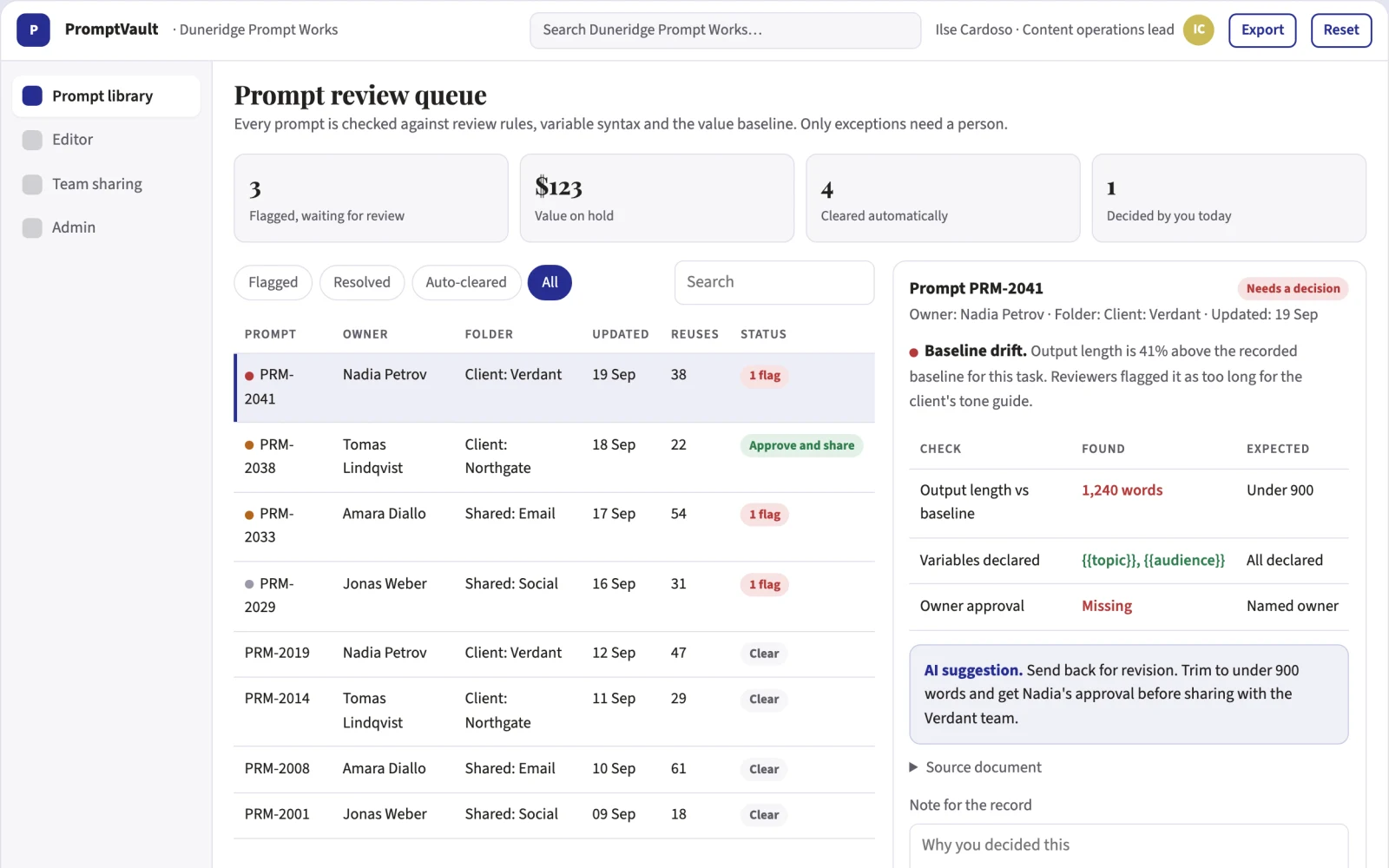Click the UPDATED column header
Viewport: 1389px width, 868px height.
click(x=621, y=334)
